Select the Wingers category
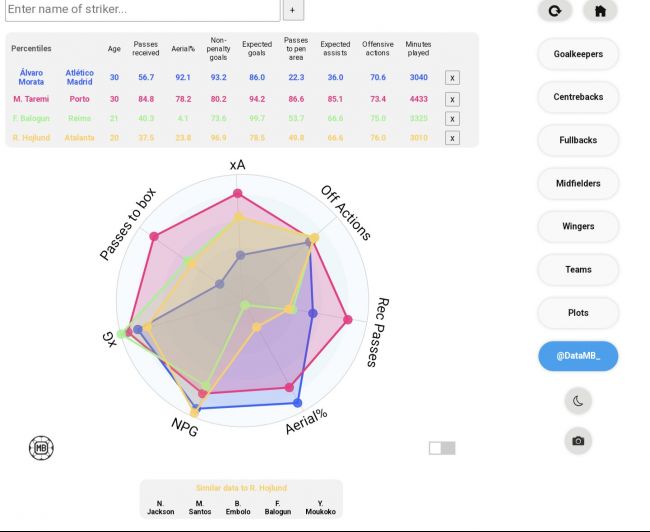The height and width of the screenshot is (532, 650). (x=578, y=226)
